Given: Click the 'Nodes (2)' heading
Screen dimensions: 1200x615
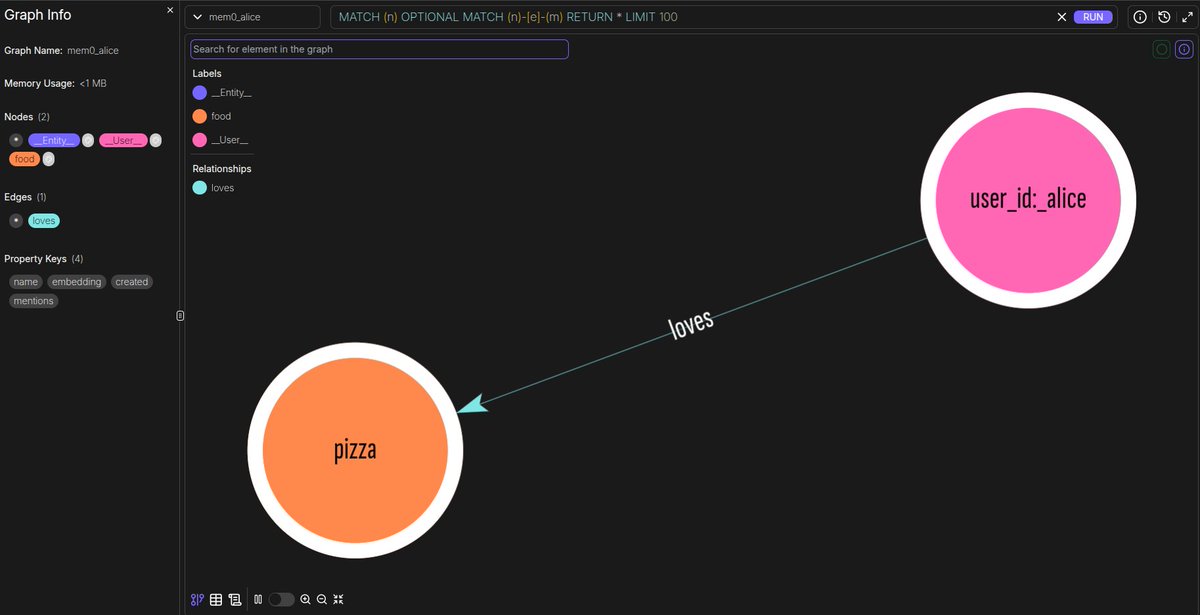Looking at the screenshot, I should tap(27, 117).
